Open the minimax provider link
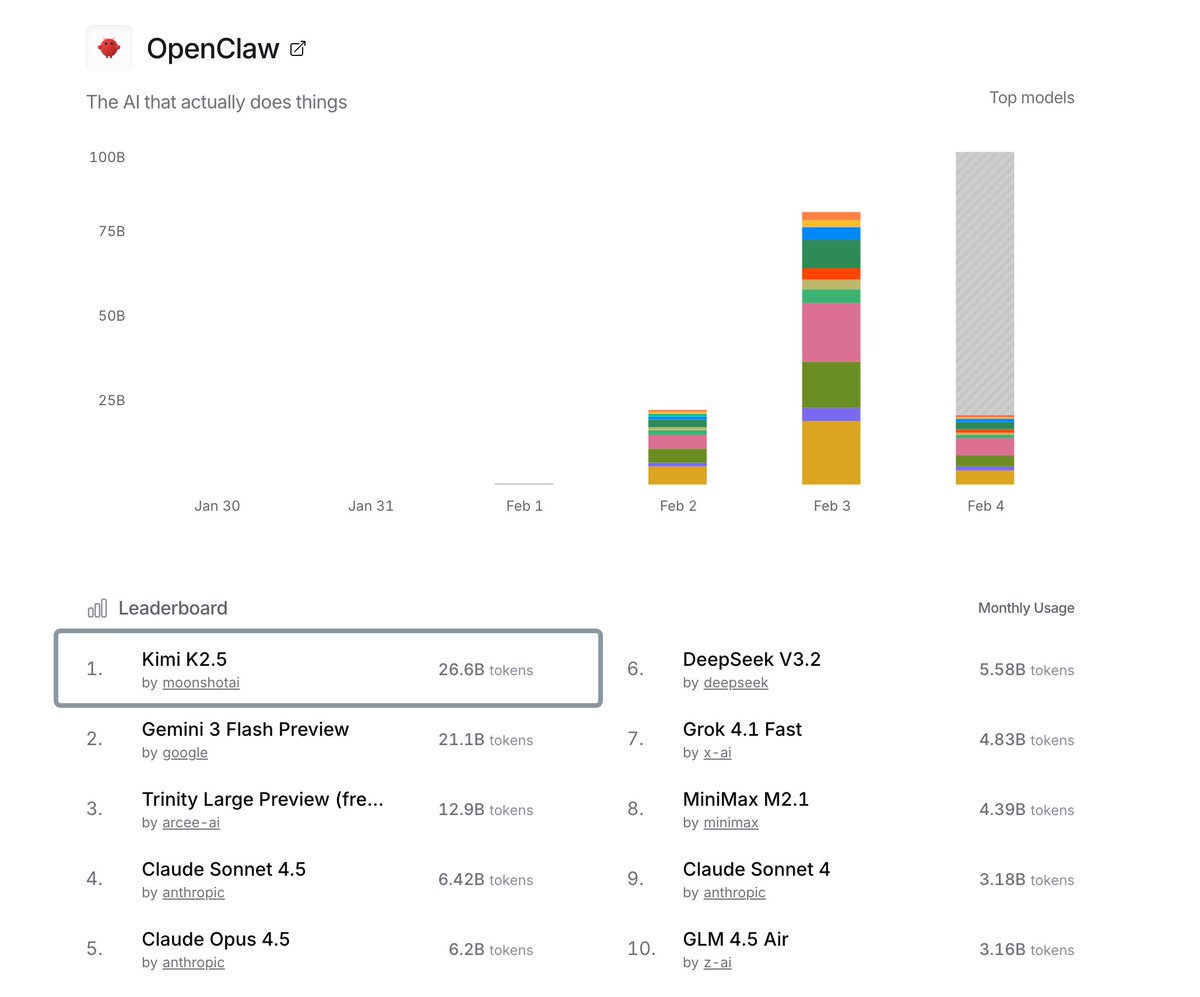This screenshot has width=1200, height=997. tap(730, 823)
